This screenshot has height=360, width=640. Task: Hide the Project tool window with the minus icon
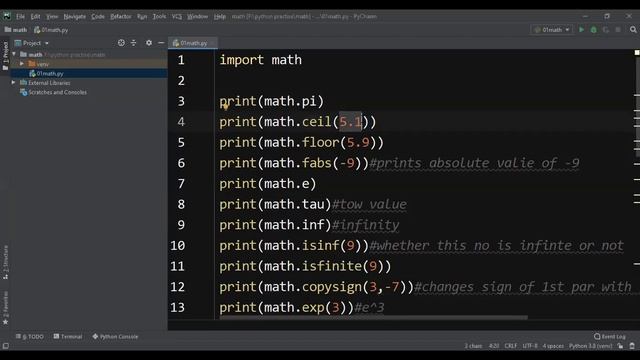[161, 43]
